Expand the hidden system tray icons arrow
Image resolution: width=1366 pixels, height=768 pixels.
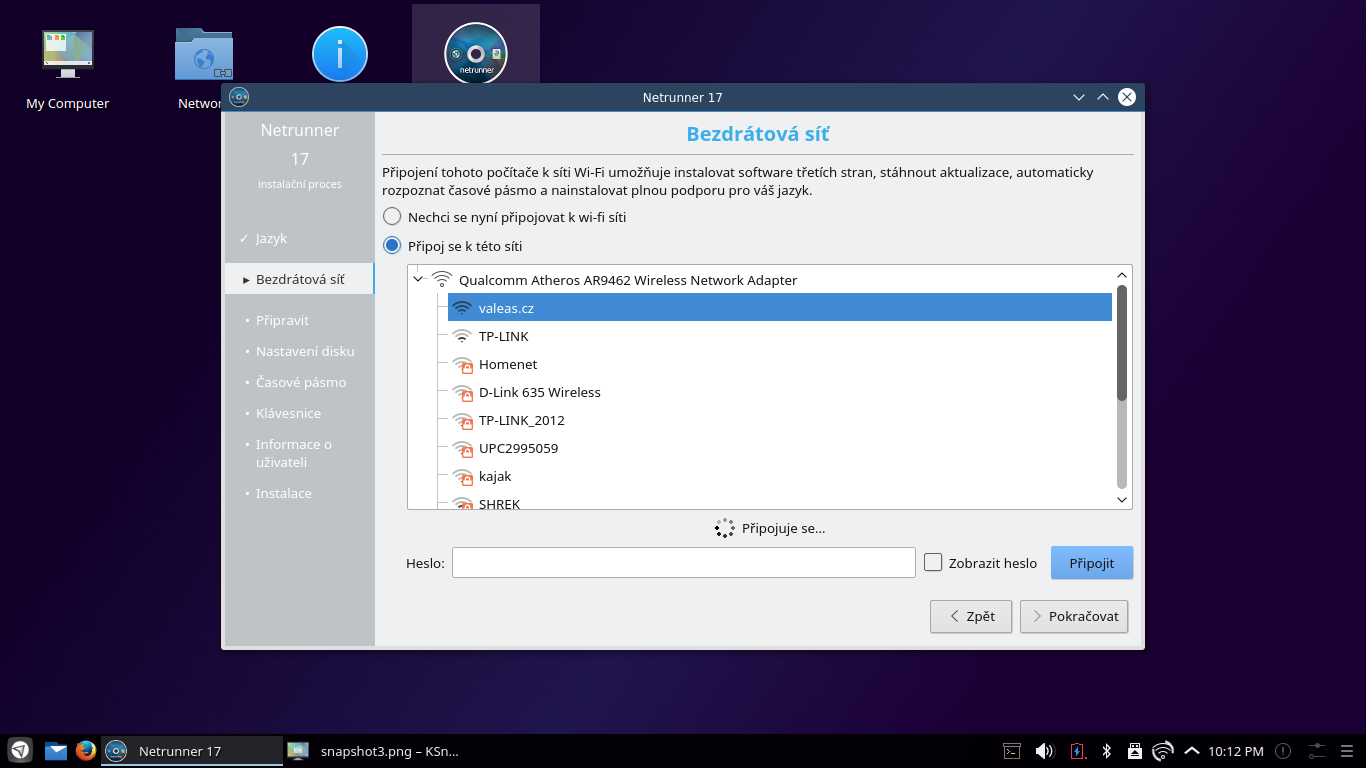click(x=1192, y=751)
